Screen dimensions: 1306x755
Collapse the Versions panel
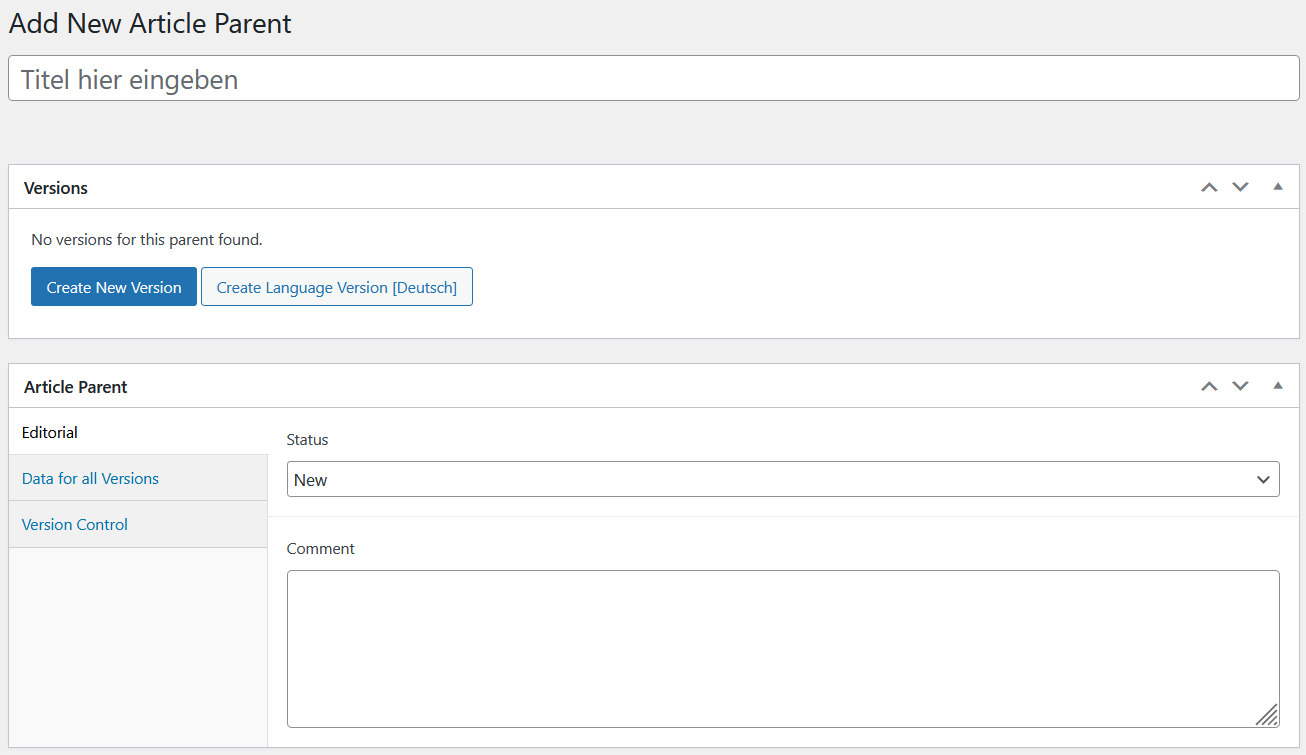(x=1277, y=187)
